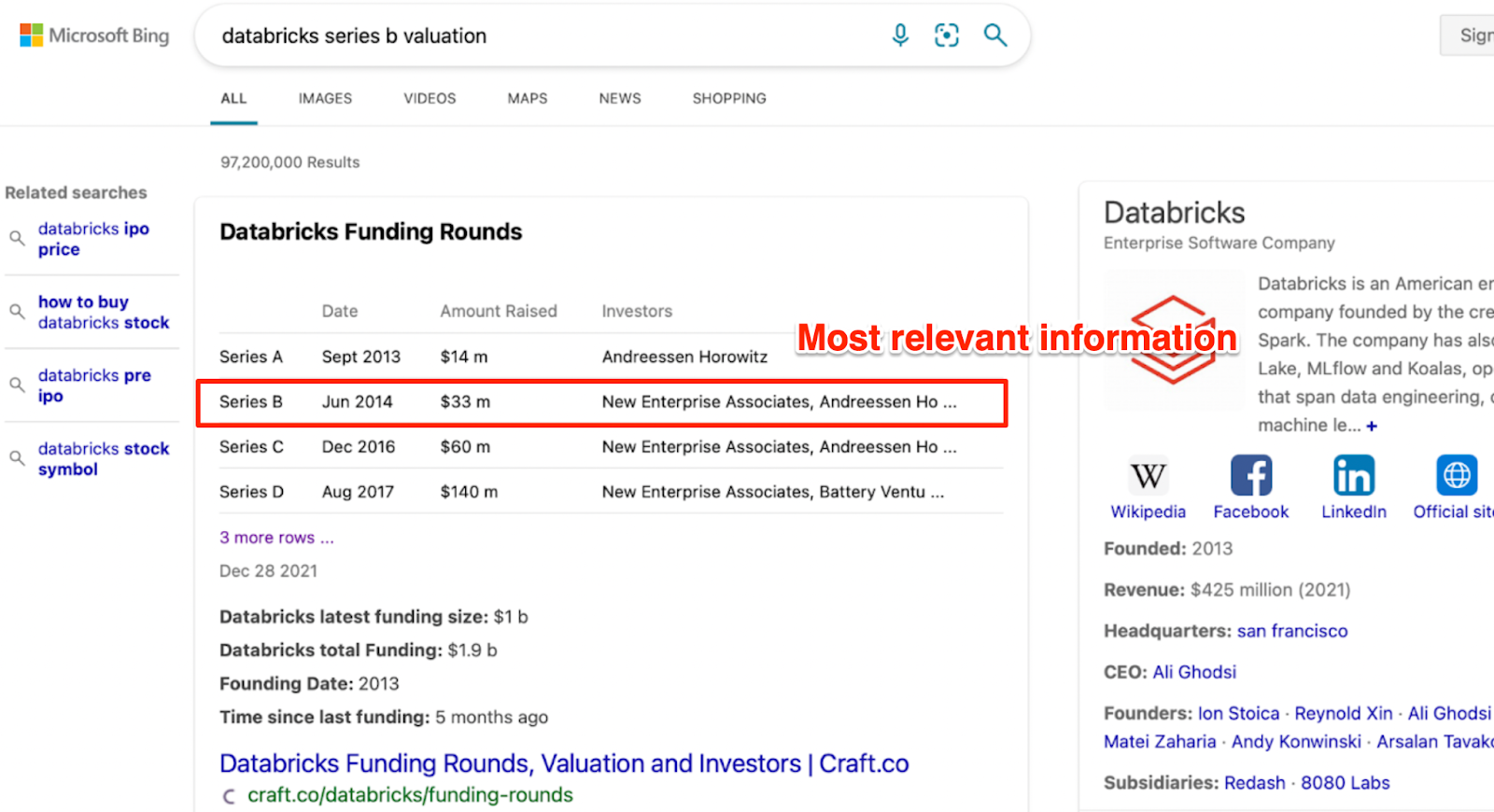Image resolution: width=1494 pixels, height=812 pixels.
Task: Click the $33 m amount cell
Action: (465, 401)
